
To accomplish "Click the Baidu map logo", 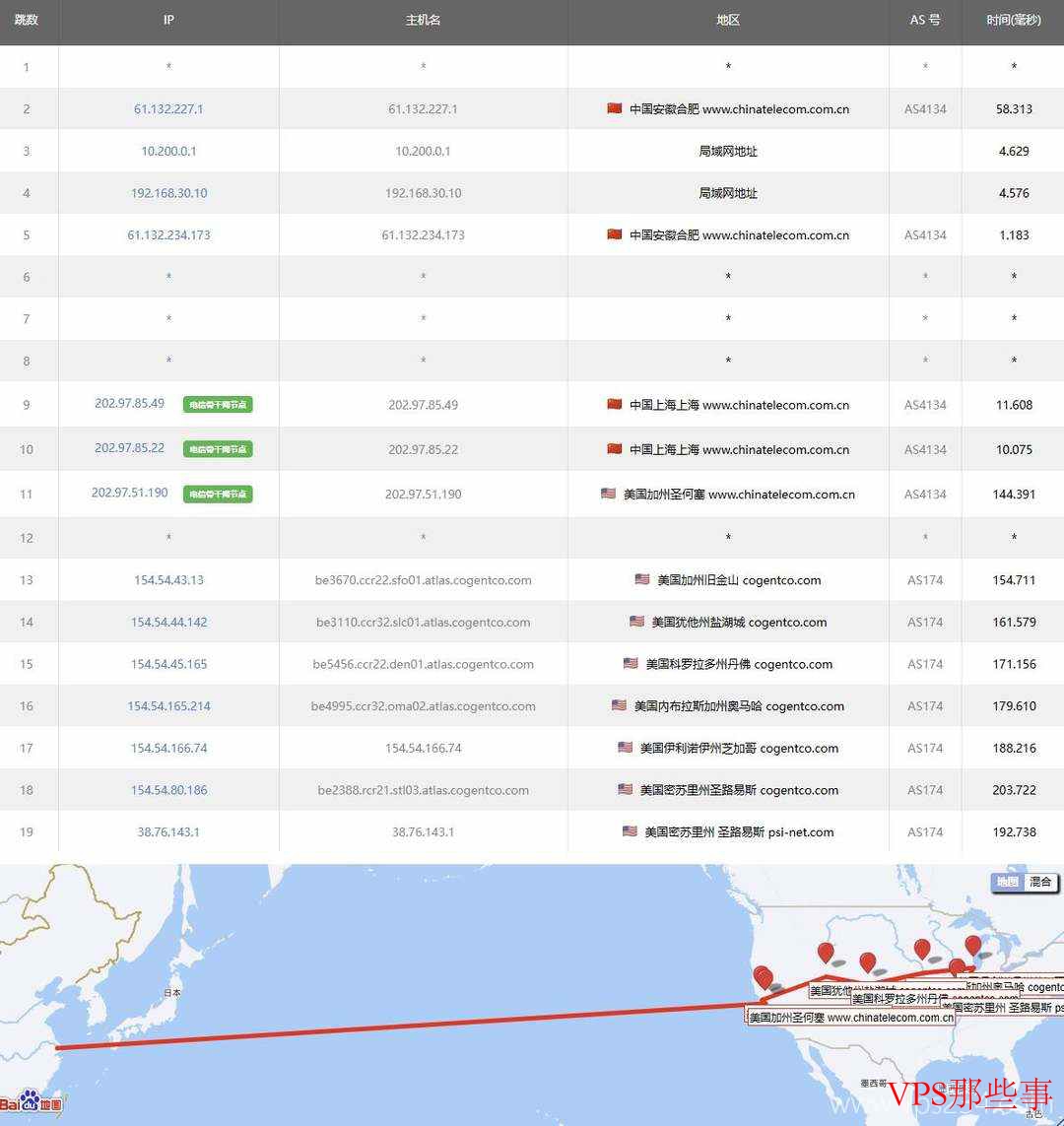I will pyautogui.click(x=32, y=1101).
